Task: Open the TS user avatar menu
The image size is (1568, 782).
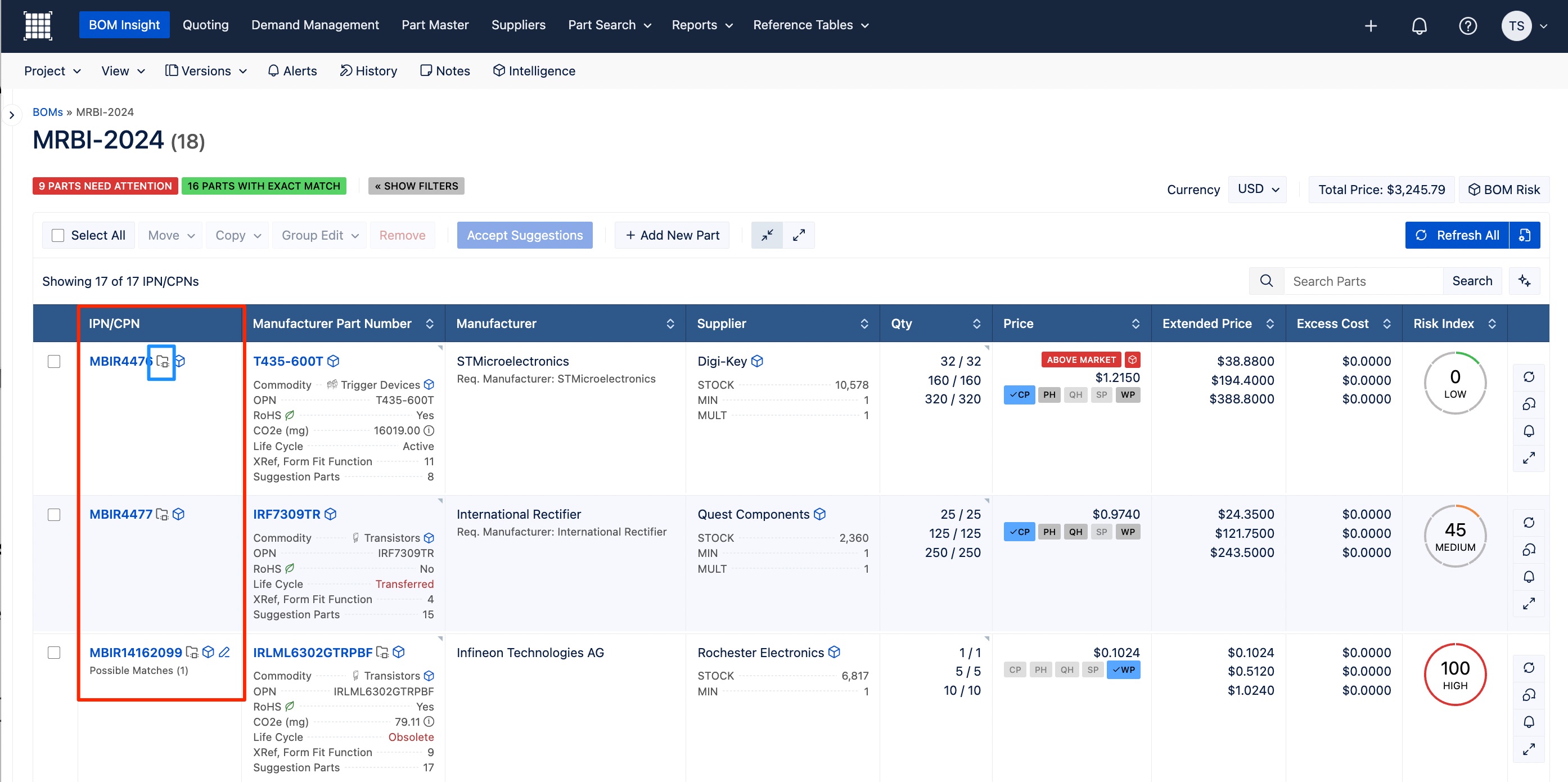Action: tap(1516, 25)
